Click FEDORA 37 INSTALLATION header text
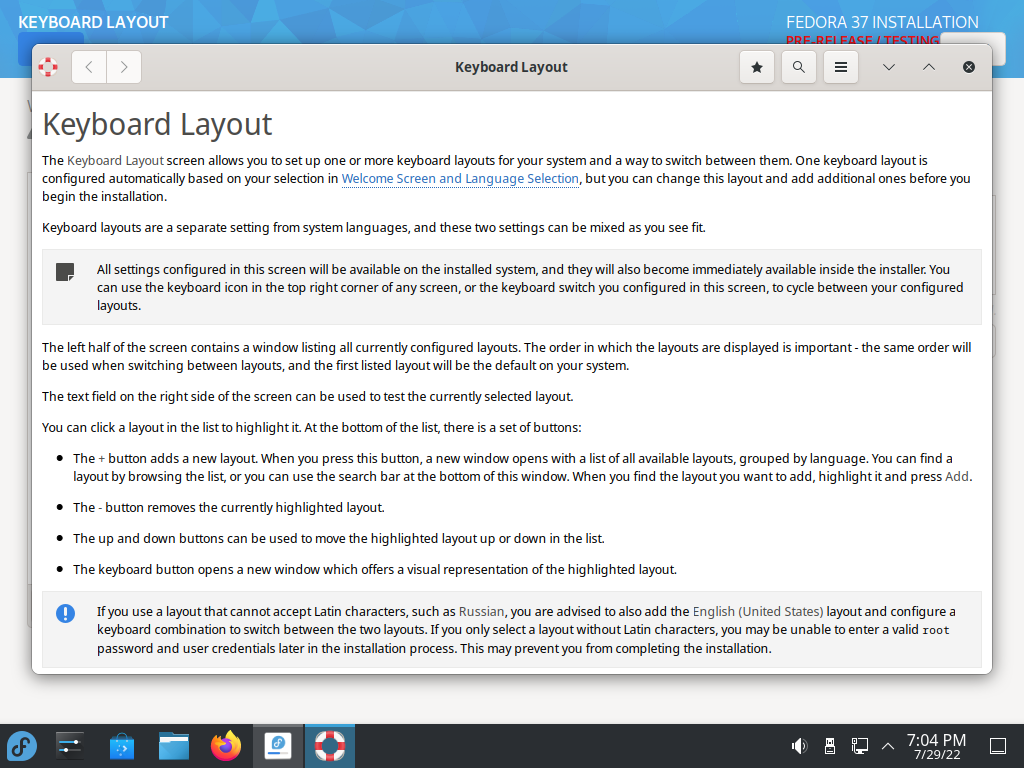 (882, 22)
